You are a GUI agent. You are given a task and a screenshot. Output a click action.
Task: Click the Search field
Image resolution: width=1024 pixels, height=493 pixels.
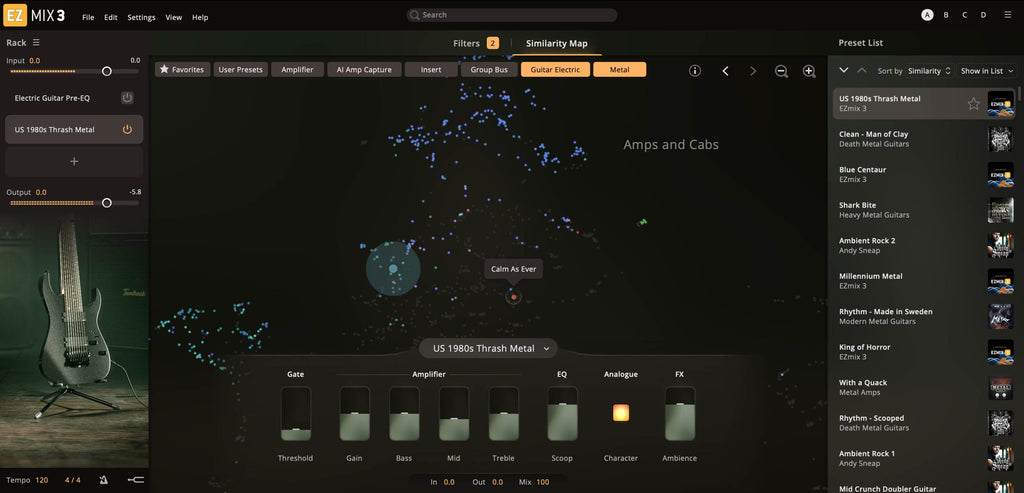click(x=511, y=15)
